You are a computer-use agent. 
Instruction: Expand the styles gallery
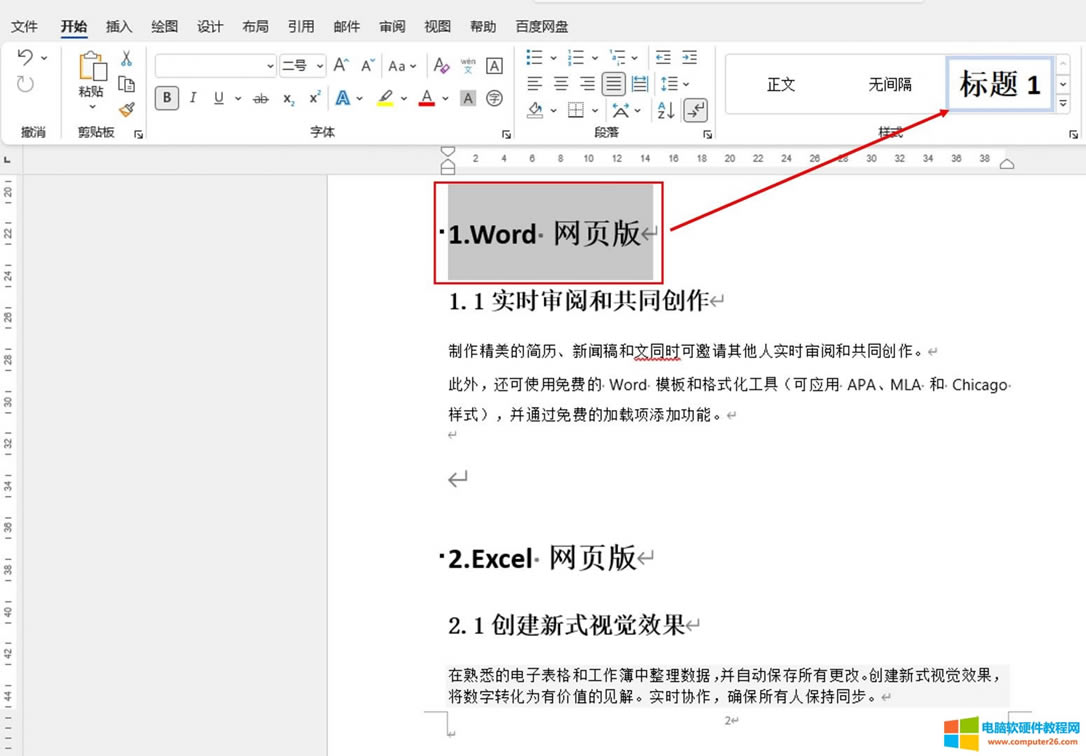pyautogui.click(x=1063, y=104)
